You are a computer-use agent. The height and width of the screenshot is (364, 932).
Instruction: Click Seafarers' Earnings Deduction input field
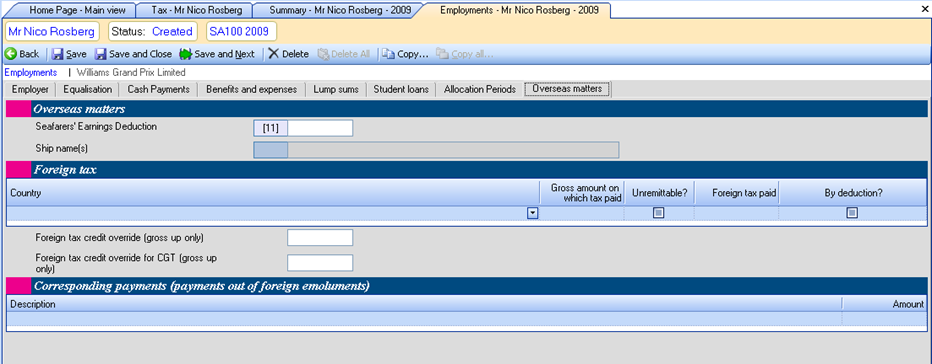point(320,128)
